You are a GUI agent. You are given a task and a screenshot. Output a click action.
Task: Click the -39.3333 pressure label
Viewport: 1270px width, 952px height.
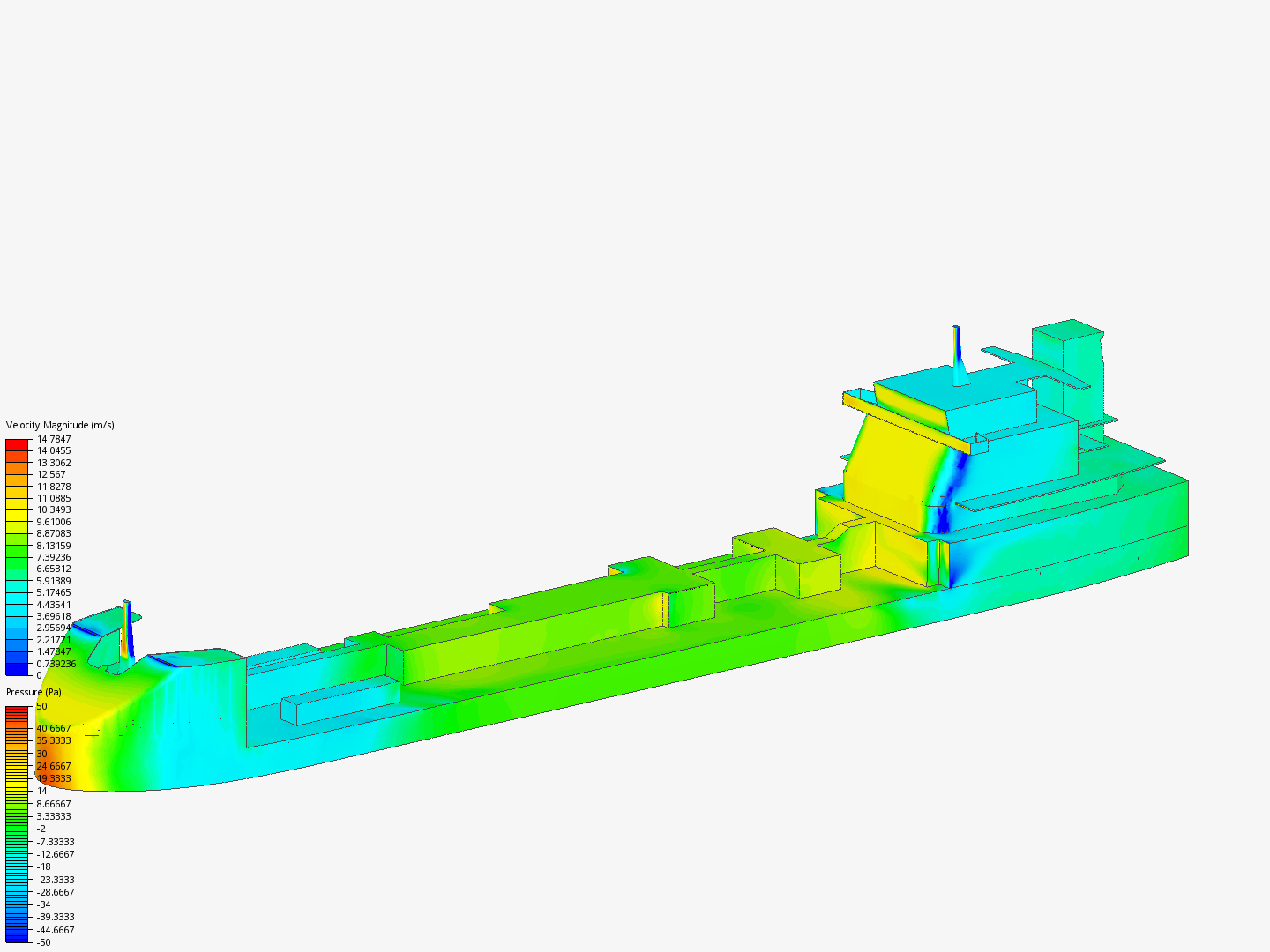click(x=56, y=917)
